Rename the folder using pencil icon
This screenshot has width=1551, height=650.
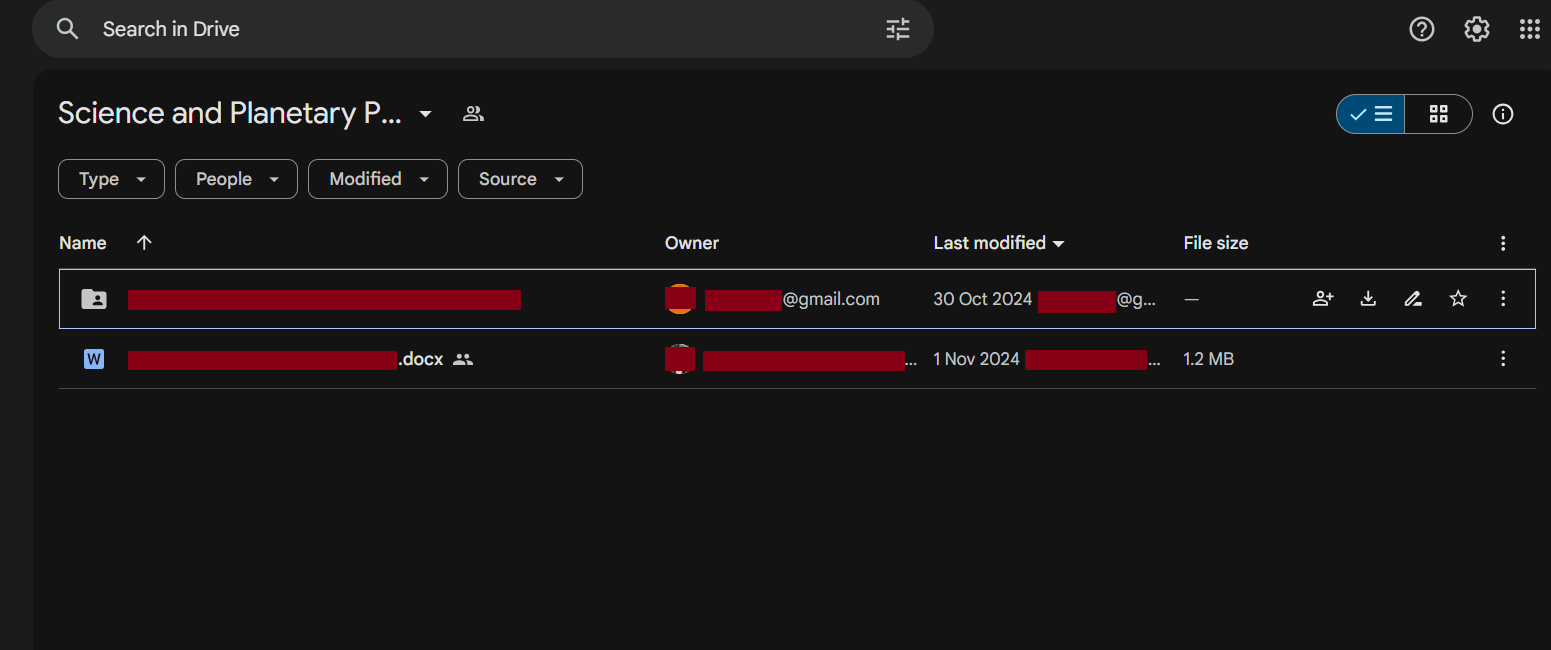pos(1413,298)
